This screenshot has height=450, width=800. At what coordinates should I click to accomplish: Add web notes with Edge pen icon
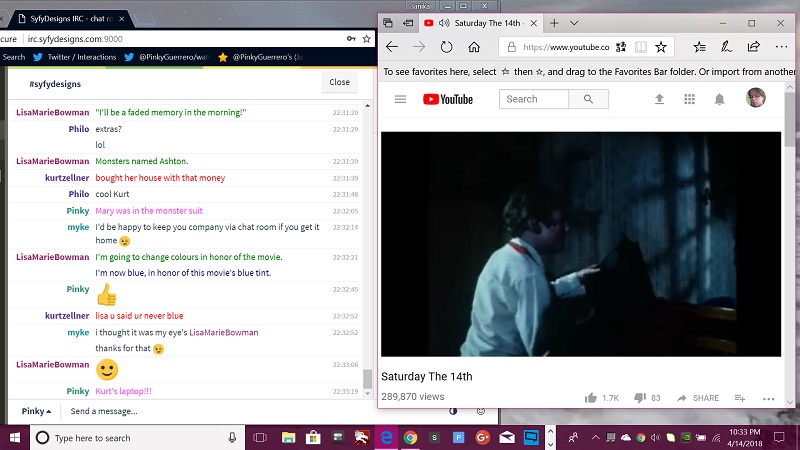[x=726, y=47]
